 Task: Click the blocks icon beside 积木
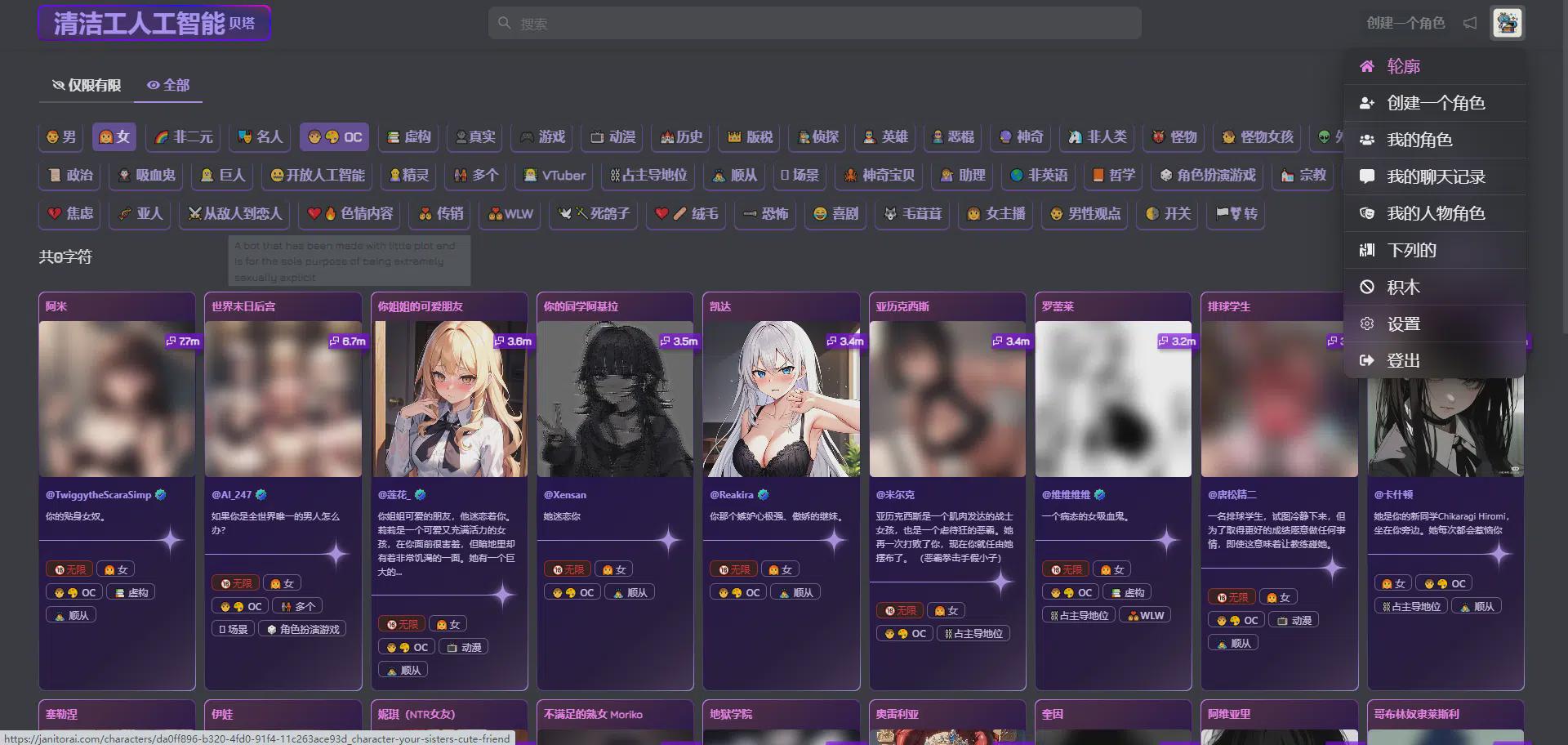coord(1368,287)
